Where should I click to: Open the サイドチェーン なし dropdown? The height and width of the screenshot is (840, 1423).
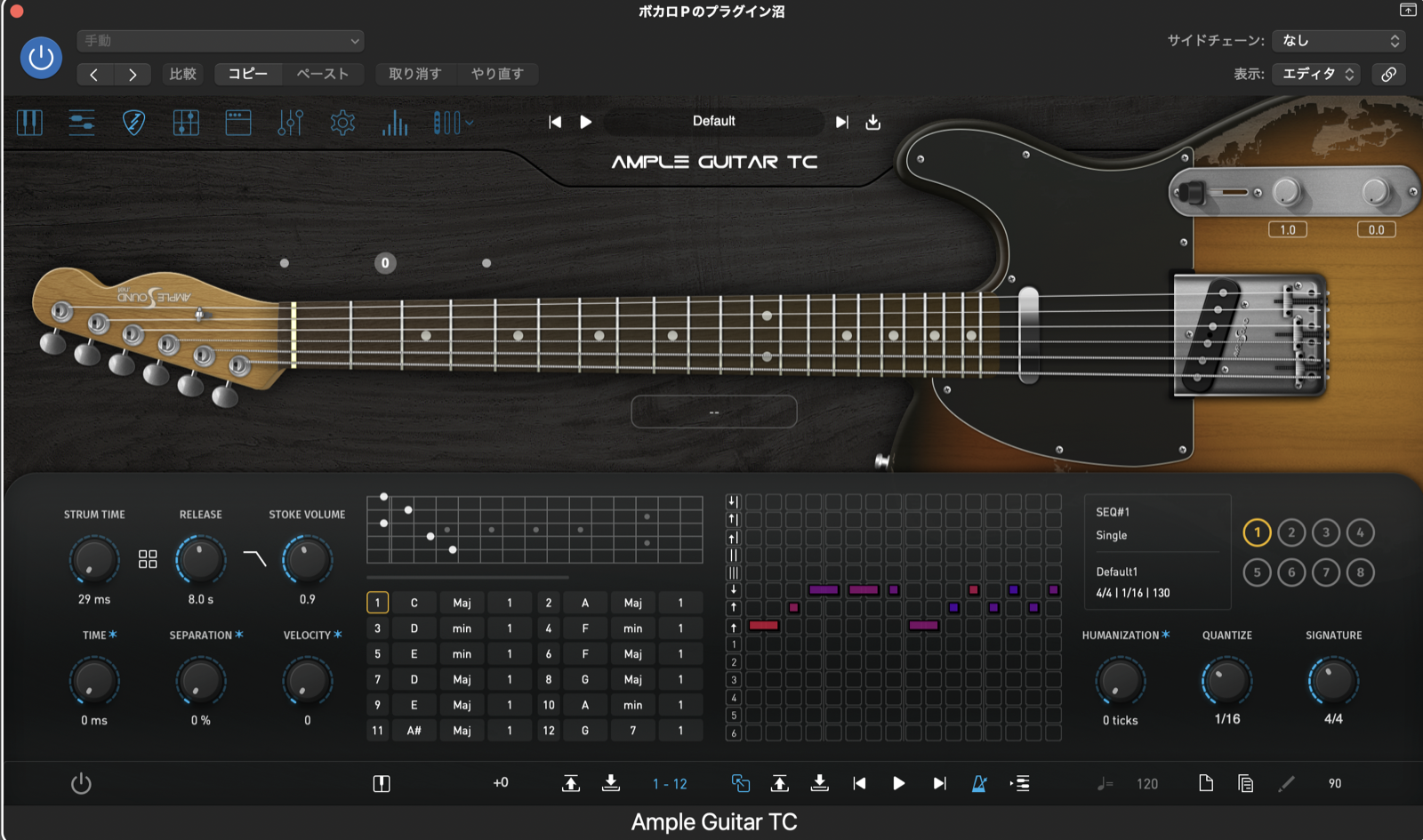[1339, 41]
